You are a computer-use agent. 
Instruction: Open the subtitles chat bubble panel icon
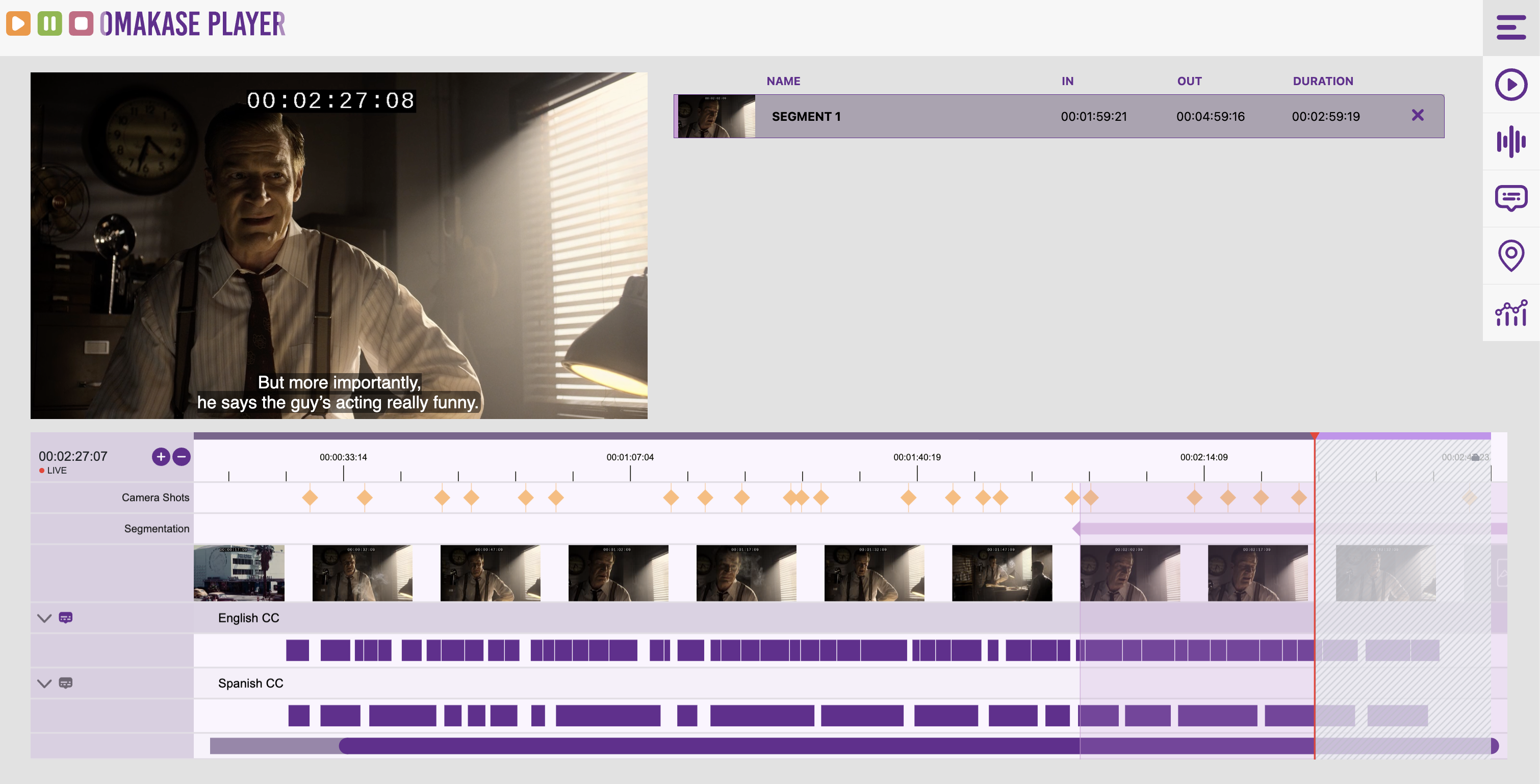(1511, 198)
